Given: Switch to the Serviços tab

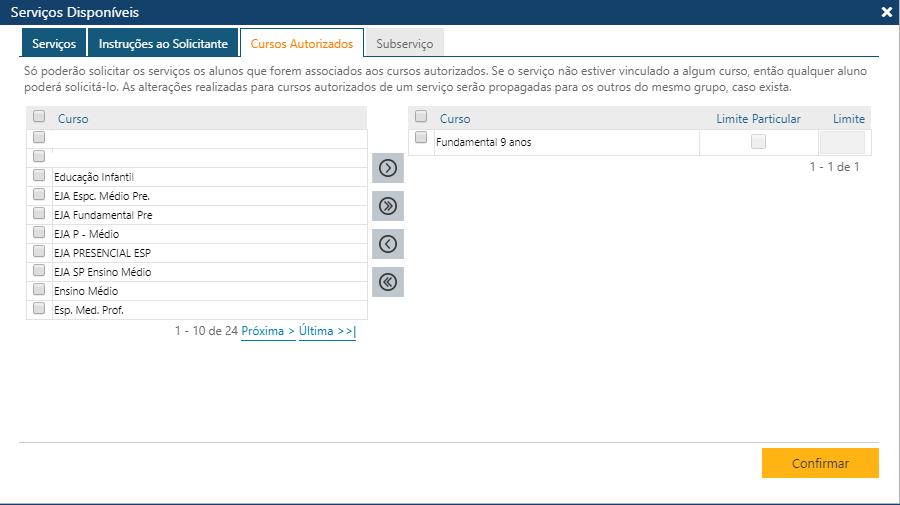Looking at the screenshot, I should (x=54, y=44).
